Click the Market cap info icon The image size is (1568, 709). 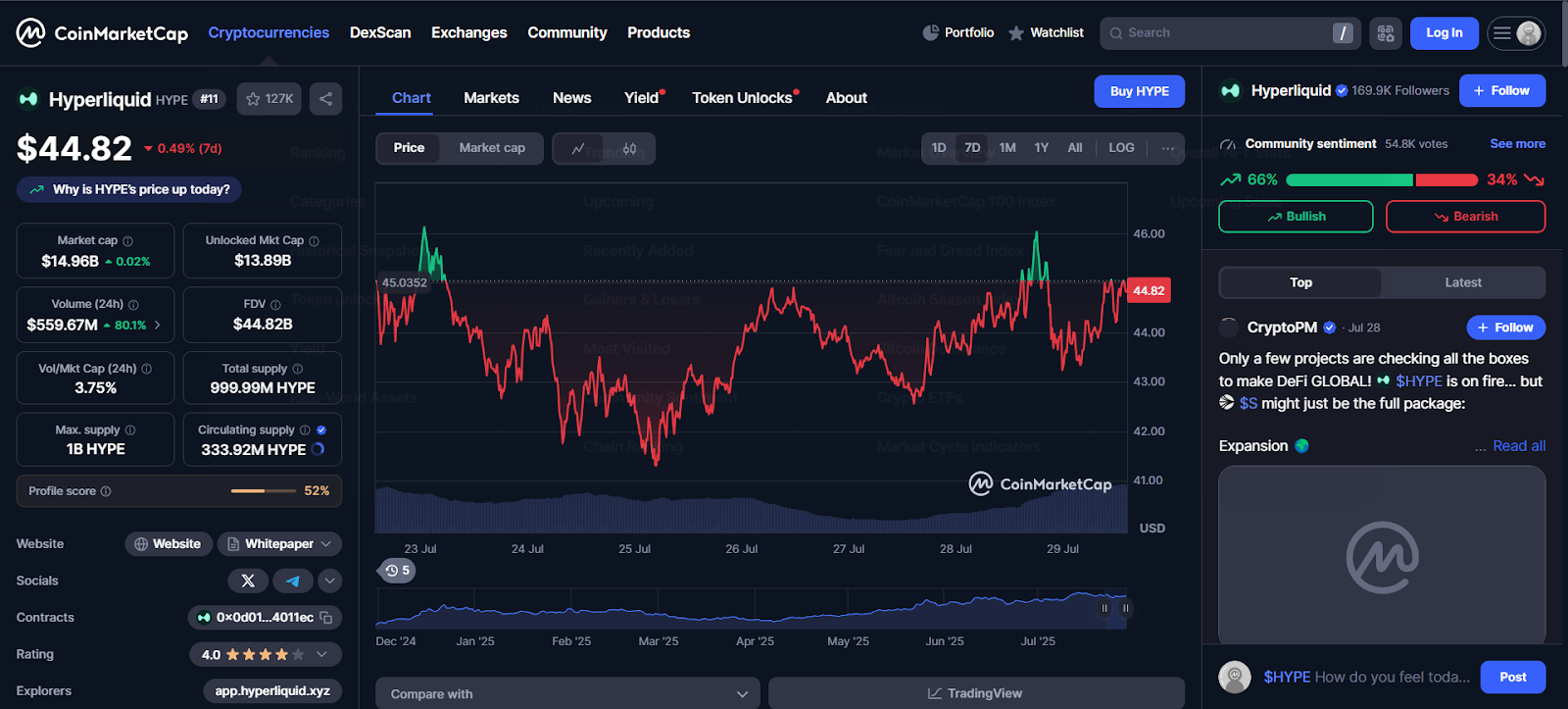[x=127, y=241]
